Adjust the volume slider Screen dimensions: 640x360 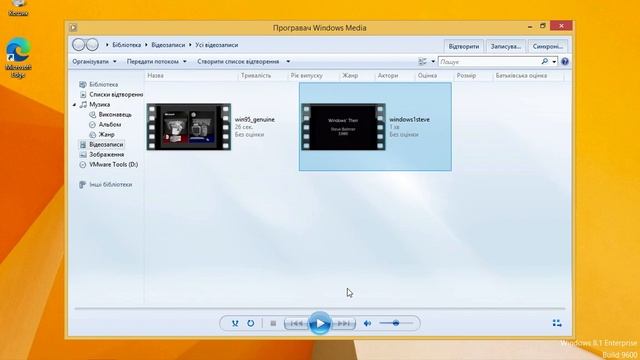[396, 323]
